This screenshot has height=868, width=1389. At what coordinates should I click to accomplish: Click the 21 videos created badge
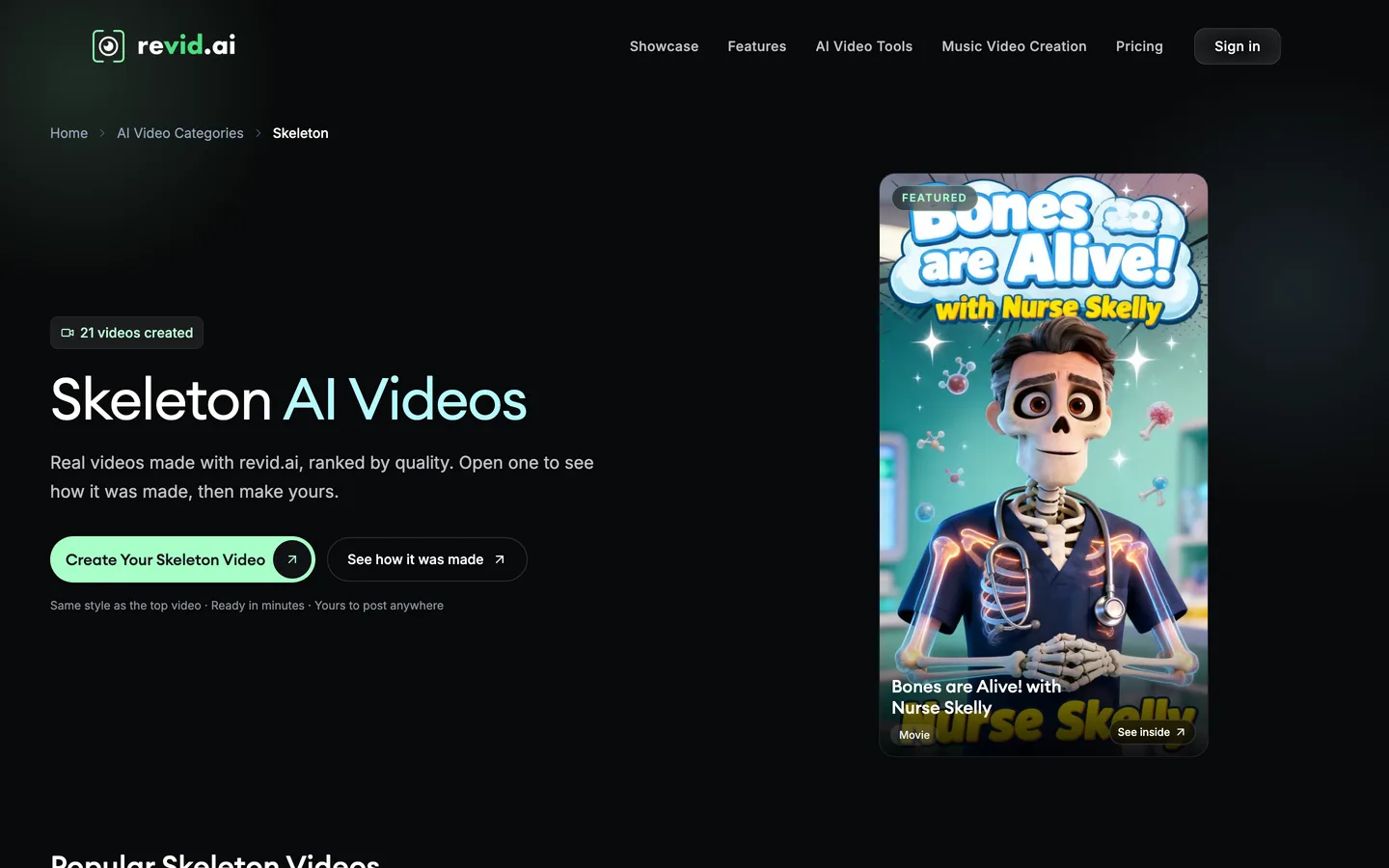126,333
